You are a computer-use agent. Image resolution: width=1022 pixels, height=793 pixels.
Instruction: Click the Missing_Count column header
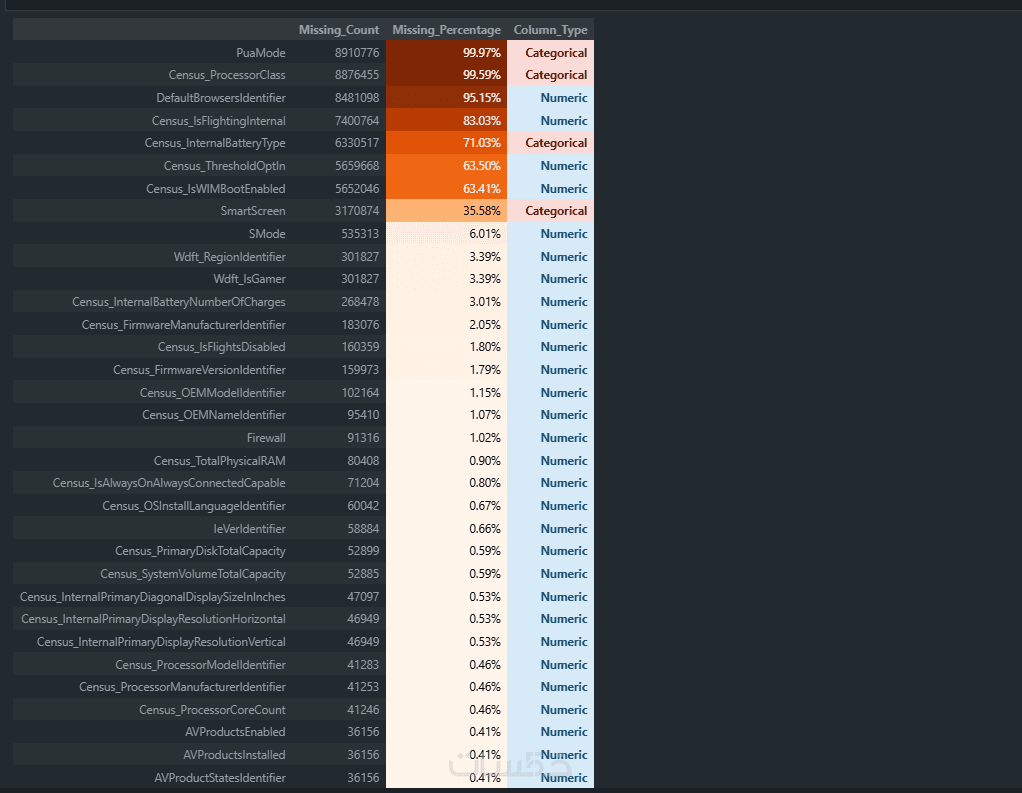pyautogui.click(x=339, y=30)
